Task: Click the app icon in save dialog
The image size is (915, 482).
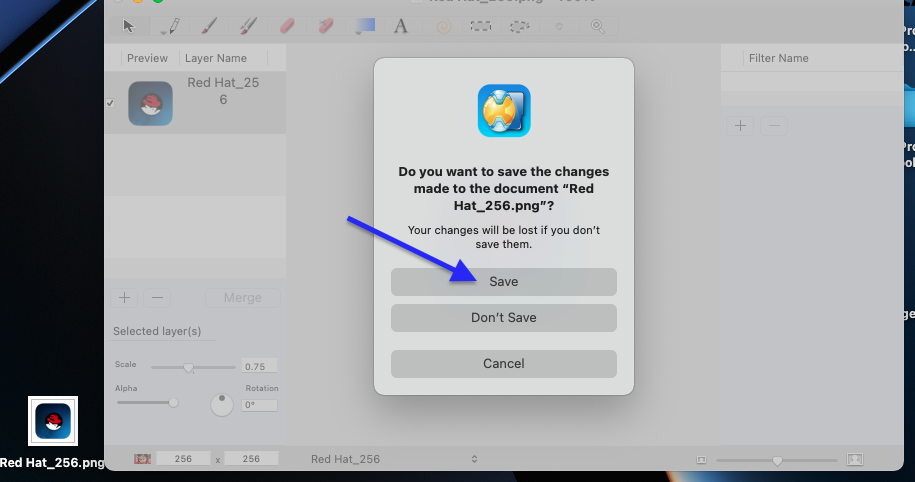Action: (504, 111)
